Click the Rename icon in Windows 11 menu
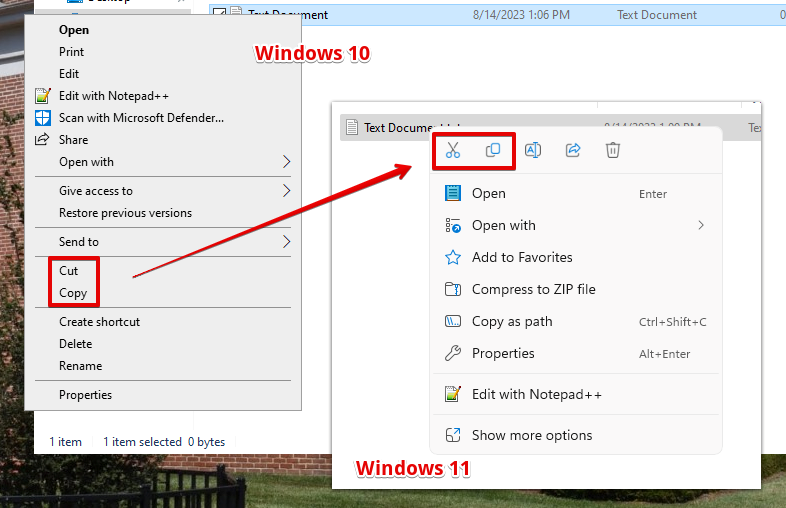The height and width of the screenshot is (508, 786). [x=533, y=150]
